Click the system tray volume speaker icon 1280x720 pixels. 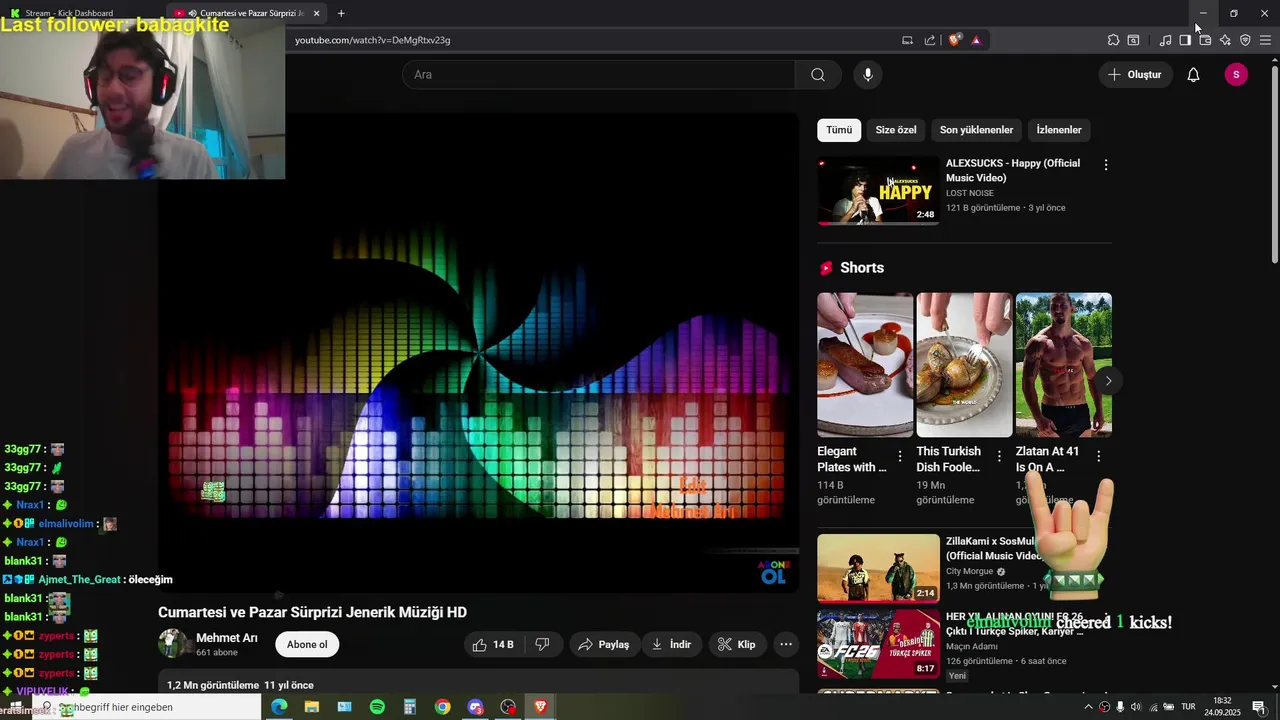(1136, 707)
